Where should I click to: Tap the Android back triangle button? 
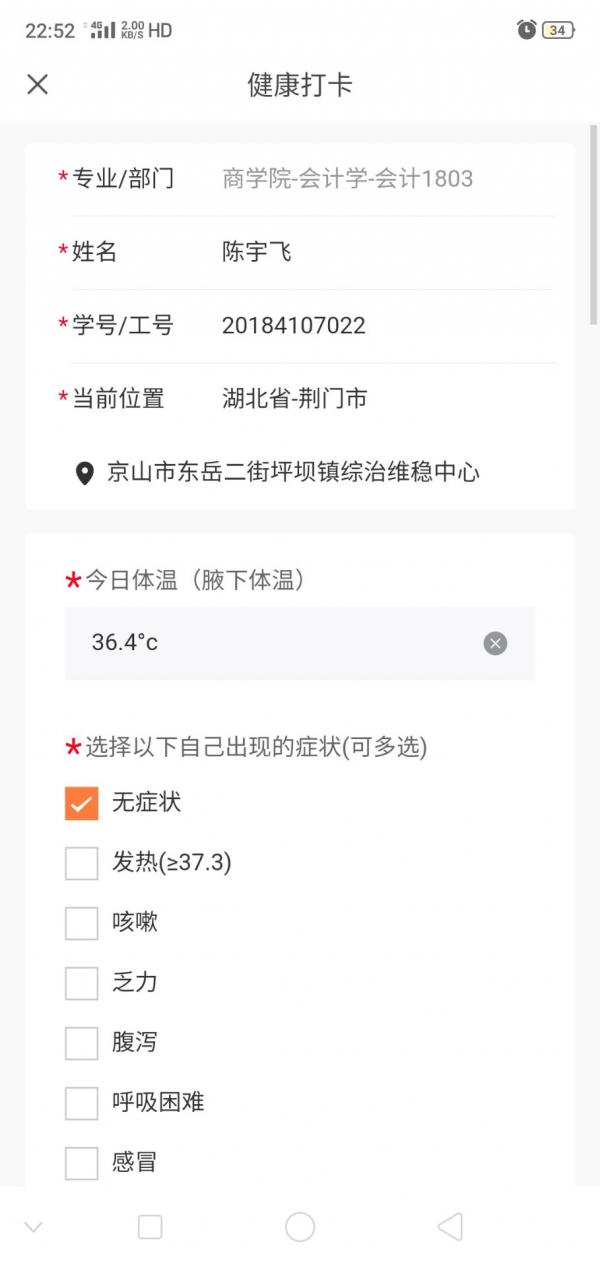tap(450, 1226)
